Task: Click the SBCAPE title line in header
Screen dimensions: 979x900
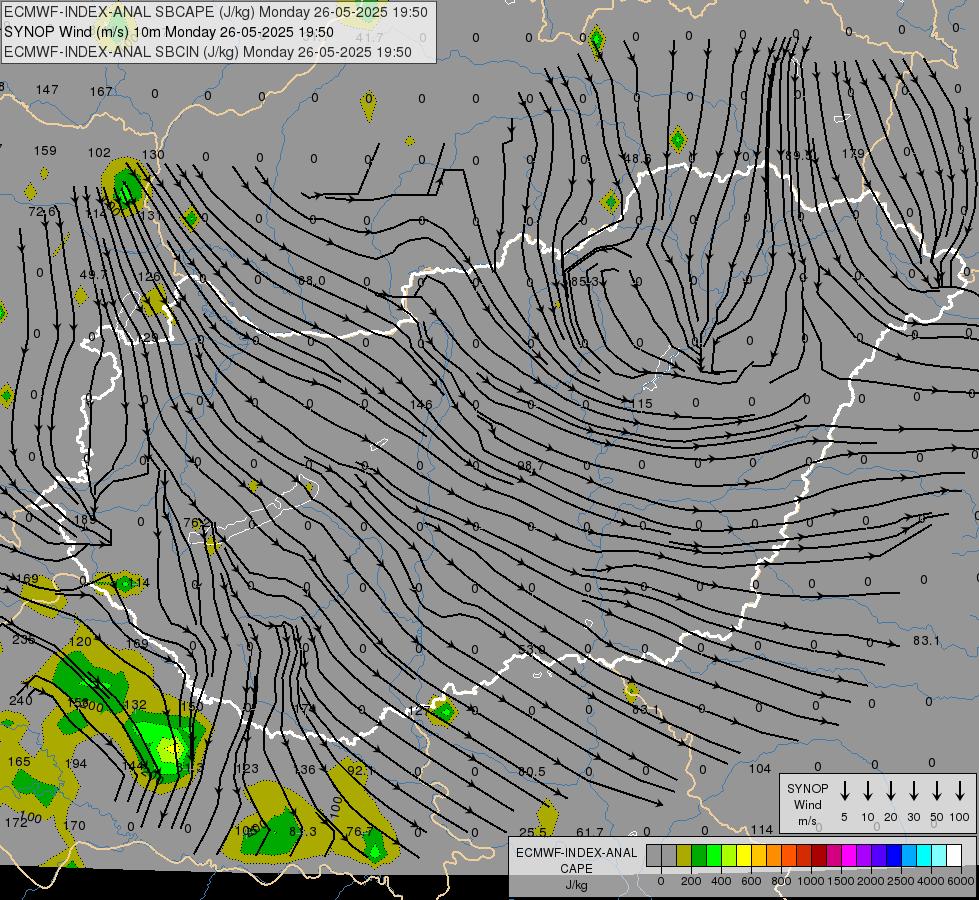Action: point(216,12)
